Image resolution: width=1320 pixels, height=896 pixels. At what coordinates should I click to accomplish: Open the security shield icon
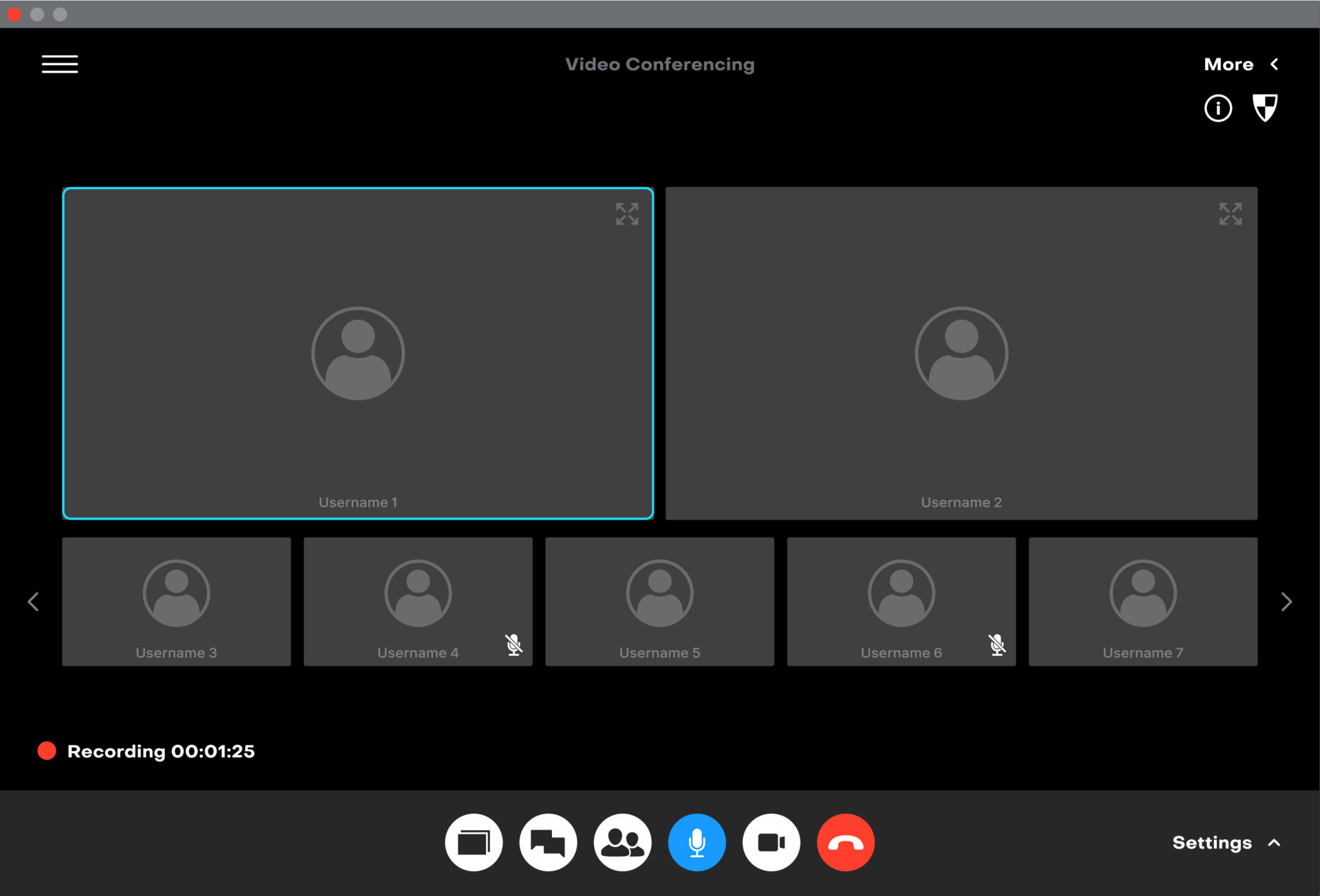(1264, 108)
